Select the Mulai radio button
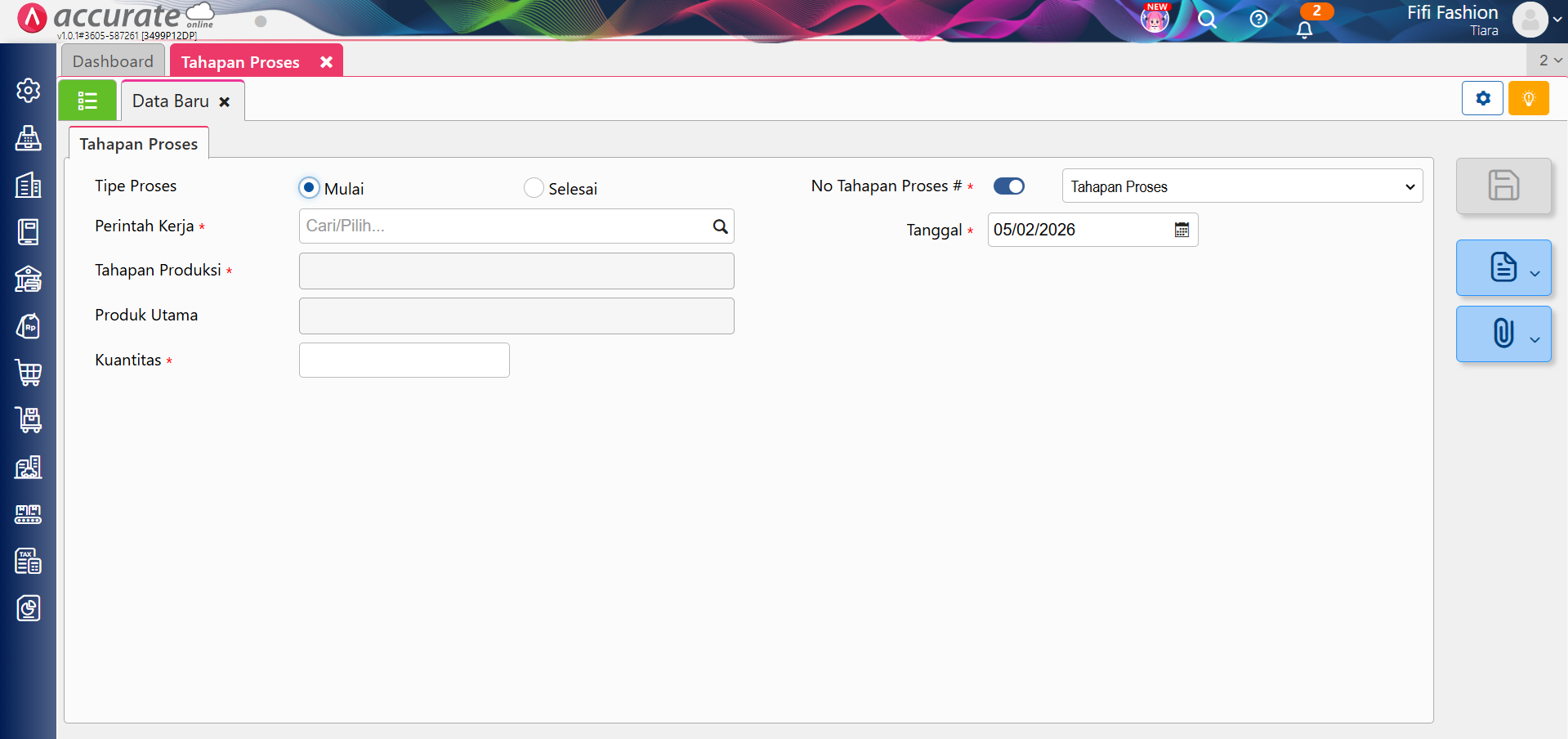 click(x=309, y=188)
